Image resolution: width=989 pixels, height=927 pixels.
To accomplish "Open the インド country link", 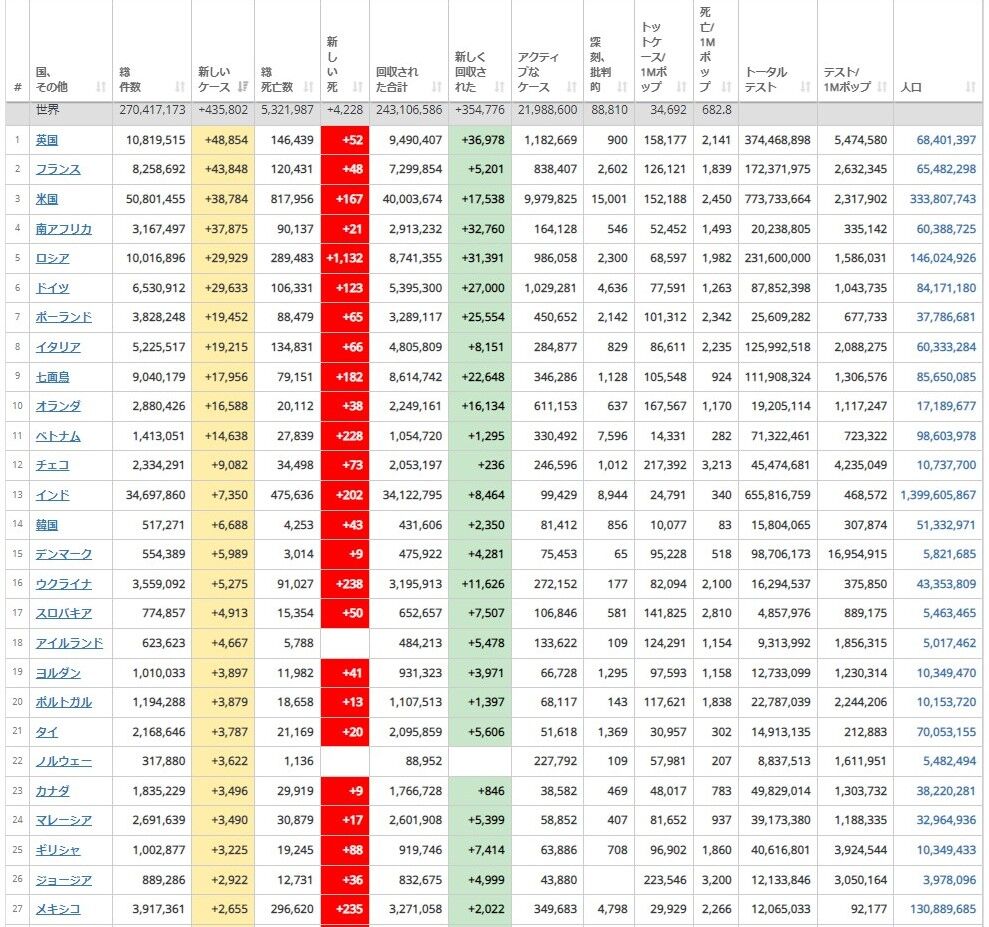I will pos(52,495).
